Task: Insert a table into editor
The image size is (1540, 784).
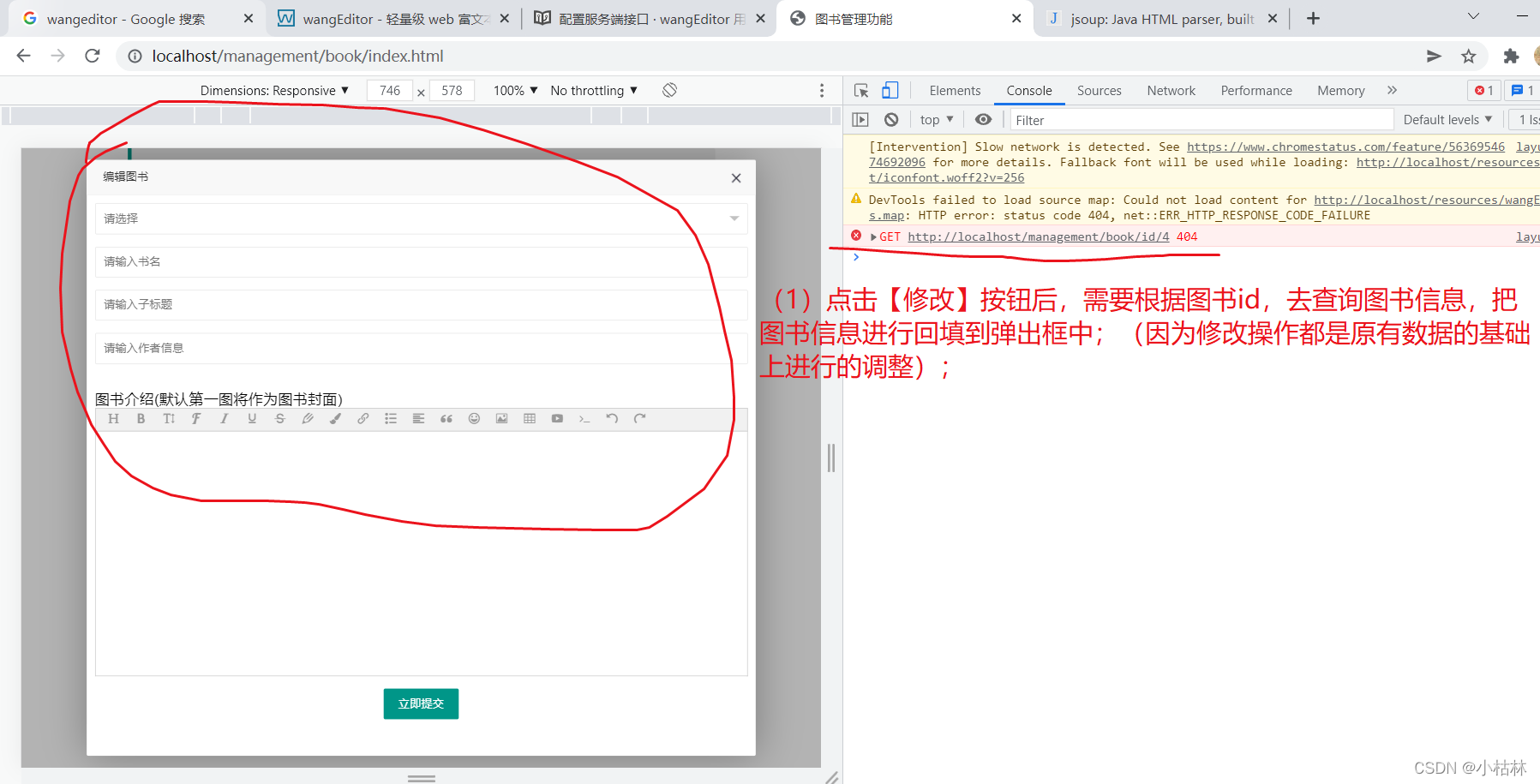Action: click(530, 419)
